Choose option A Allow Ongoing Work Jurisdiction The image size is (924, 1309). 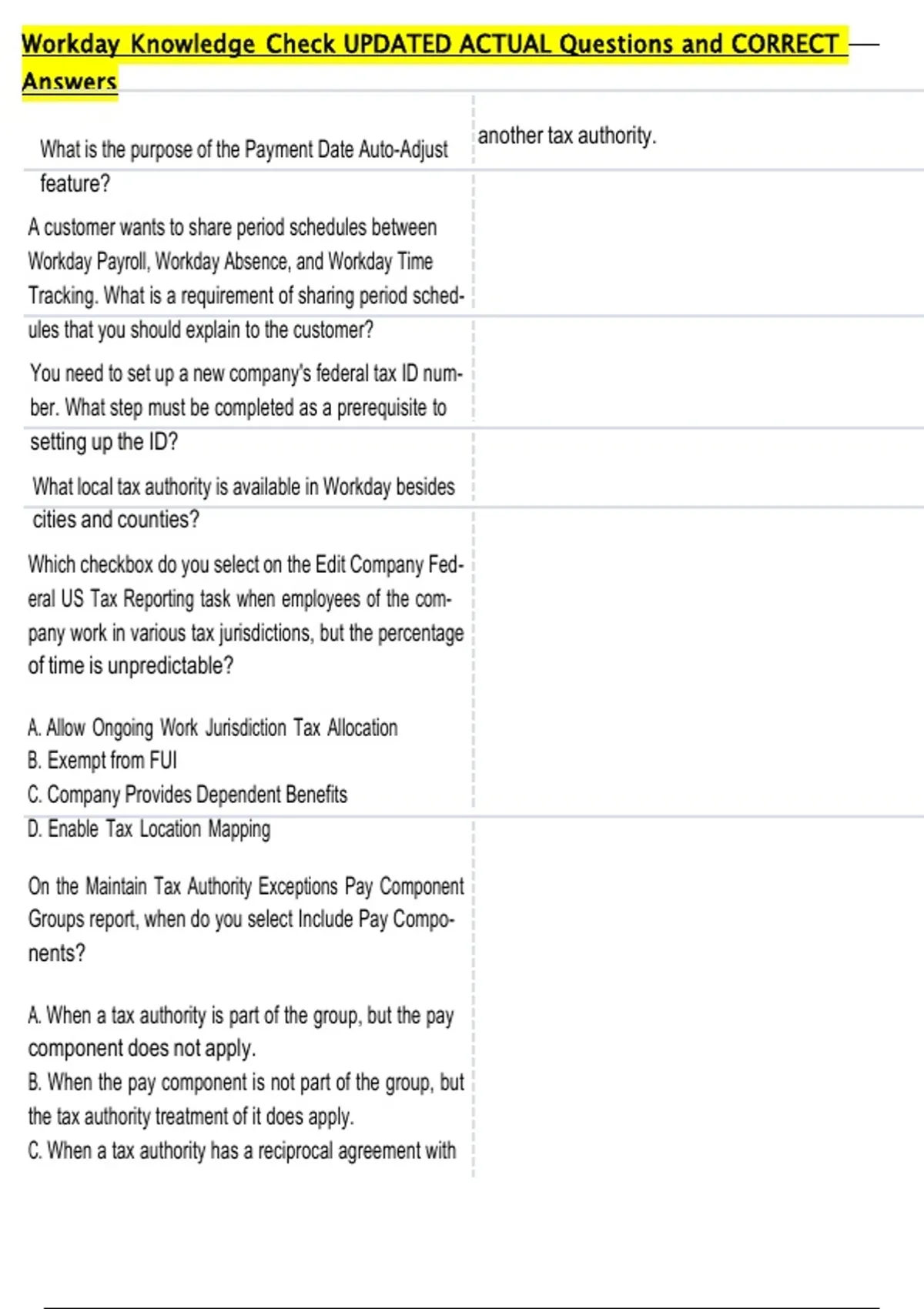213,728
